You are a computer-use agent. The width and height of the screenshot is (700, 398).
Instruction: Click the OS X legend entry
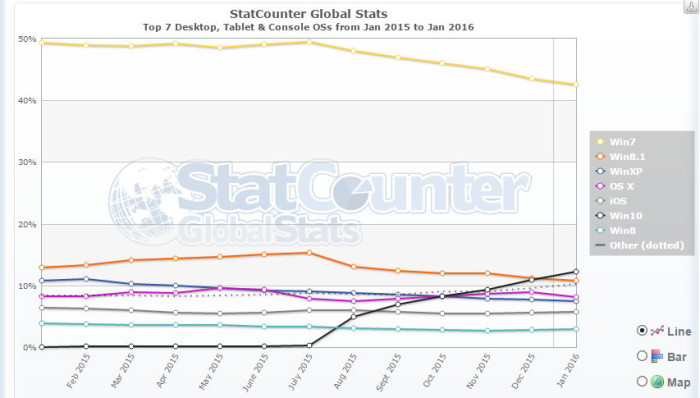tap(615, 186)
